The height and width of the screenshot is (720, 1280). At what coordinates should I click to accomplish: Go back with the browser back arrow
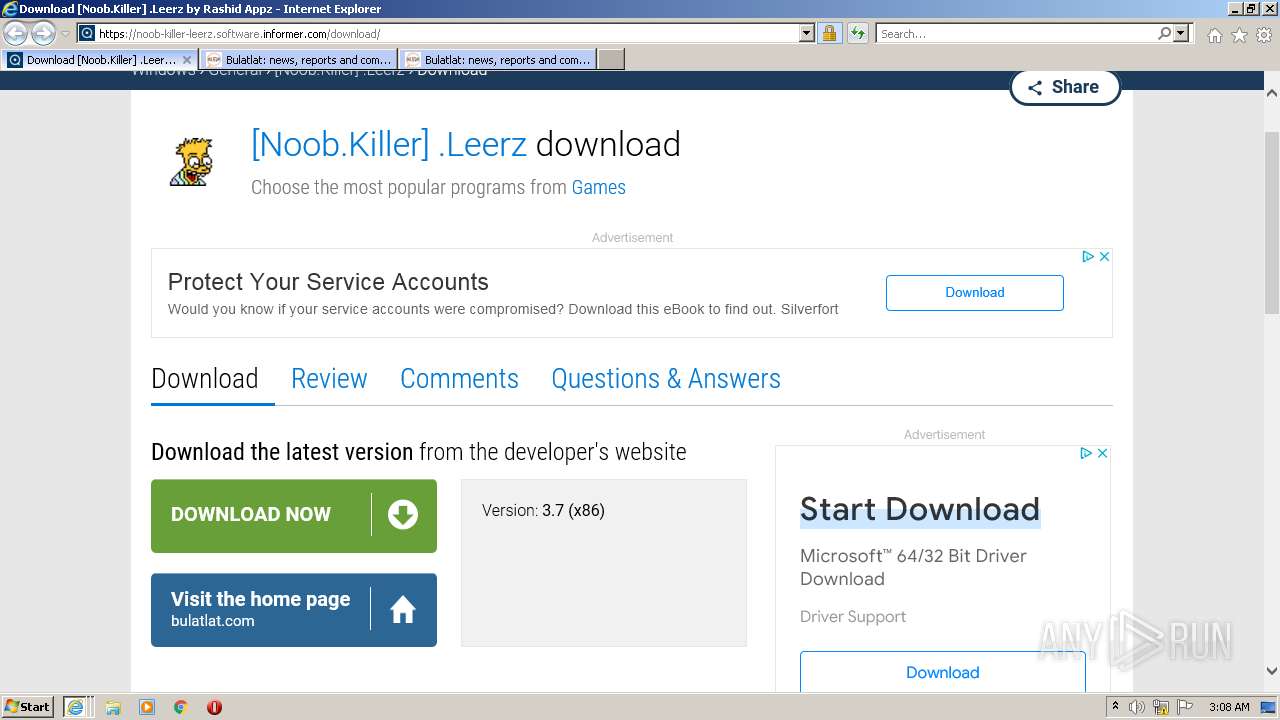pos(16,34)
